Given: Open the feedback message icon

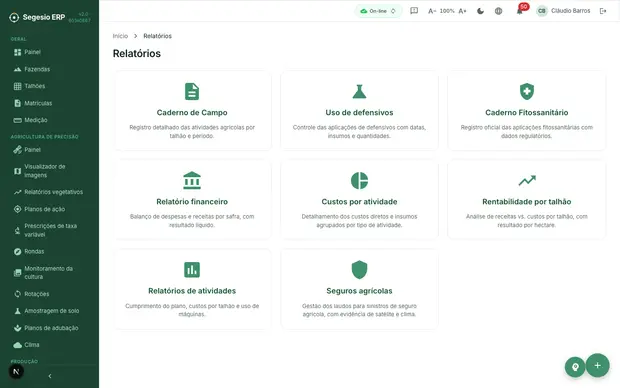Looking at the screenshot, I should tap(414, 11).
